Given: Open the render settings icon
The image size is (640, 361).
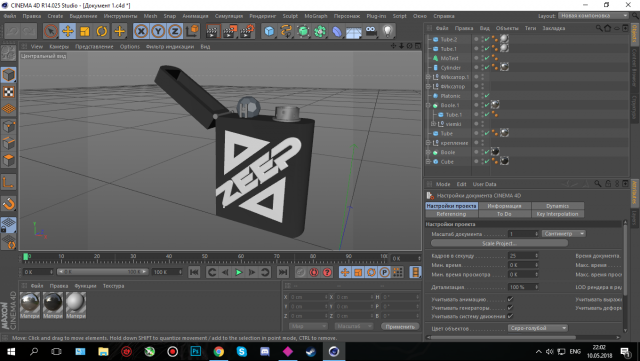Looking at the screenshot, I should coord(247,31).
